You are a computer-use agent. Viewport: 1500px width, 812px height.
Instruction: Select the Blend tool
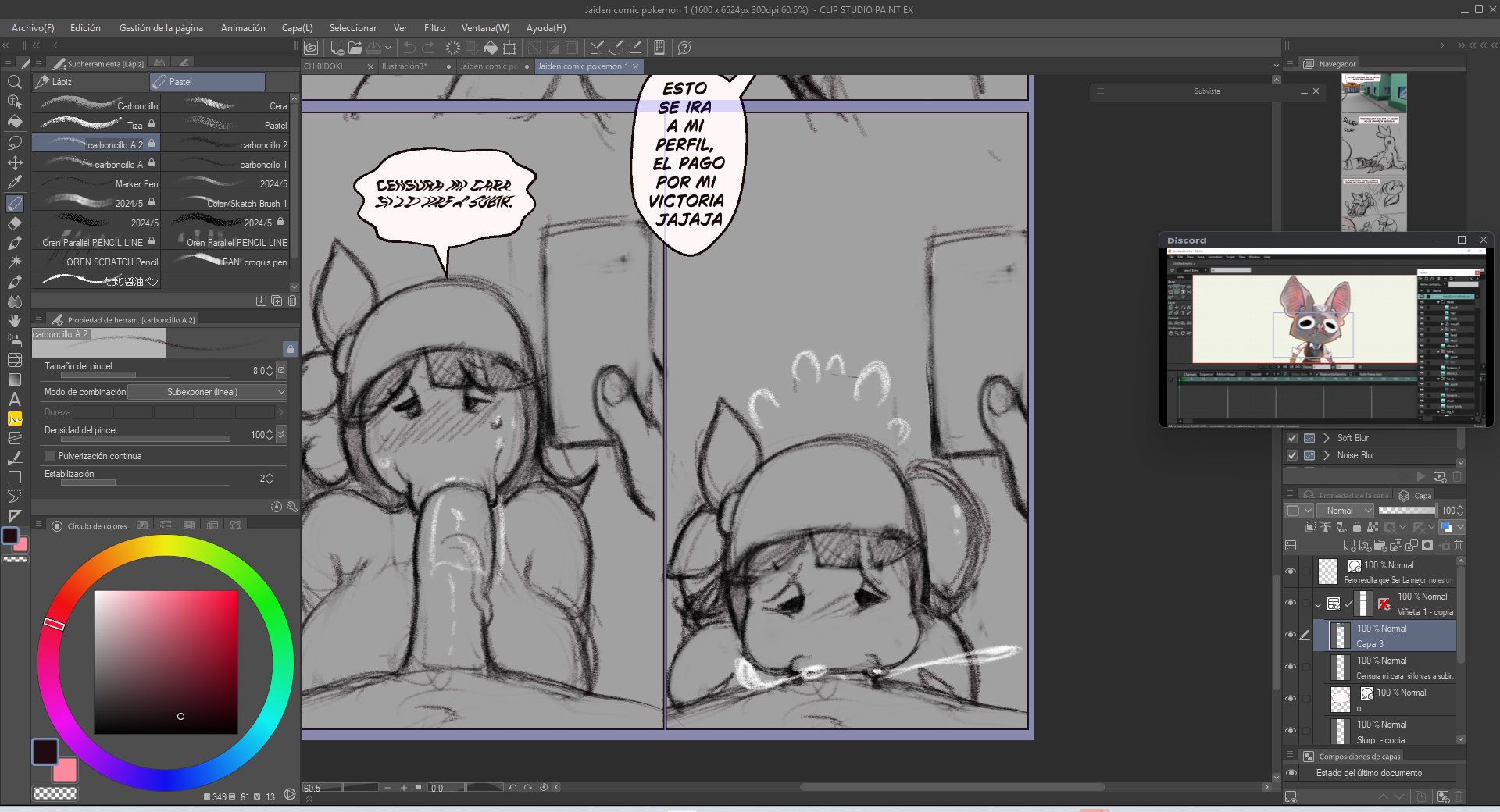coord(14,301)
